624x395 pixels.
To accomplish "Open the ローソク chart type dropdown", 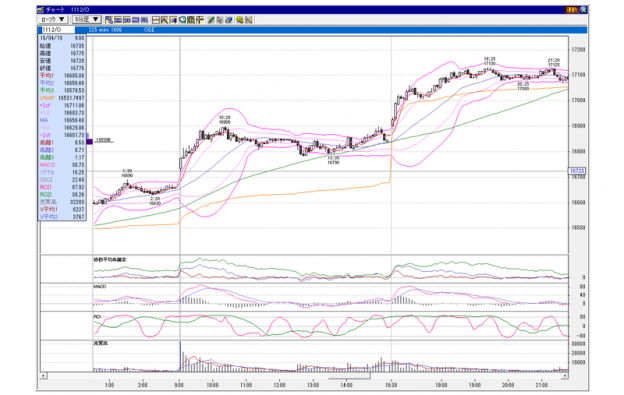I will pyautogui.click(x=53, y=19).
